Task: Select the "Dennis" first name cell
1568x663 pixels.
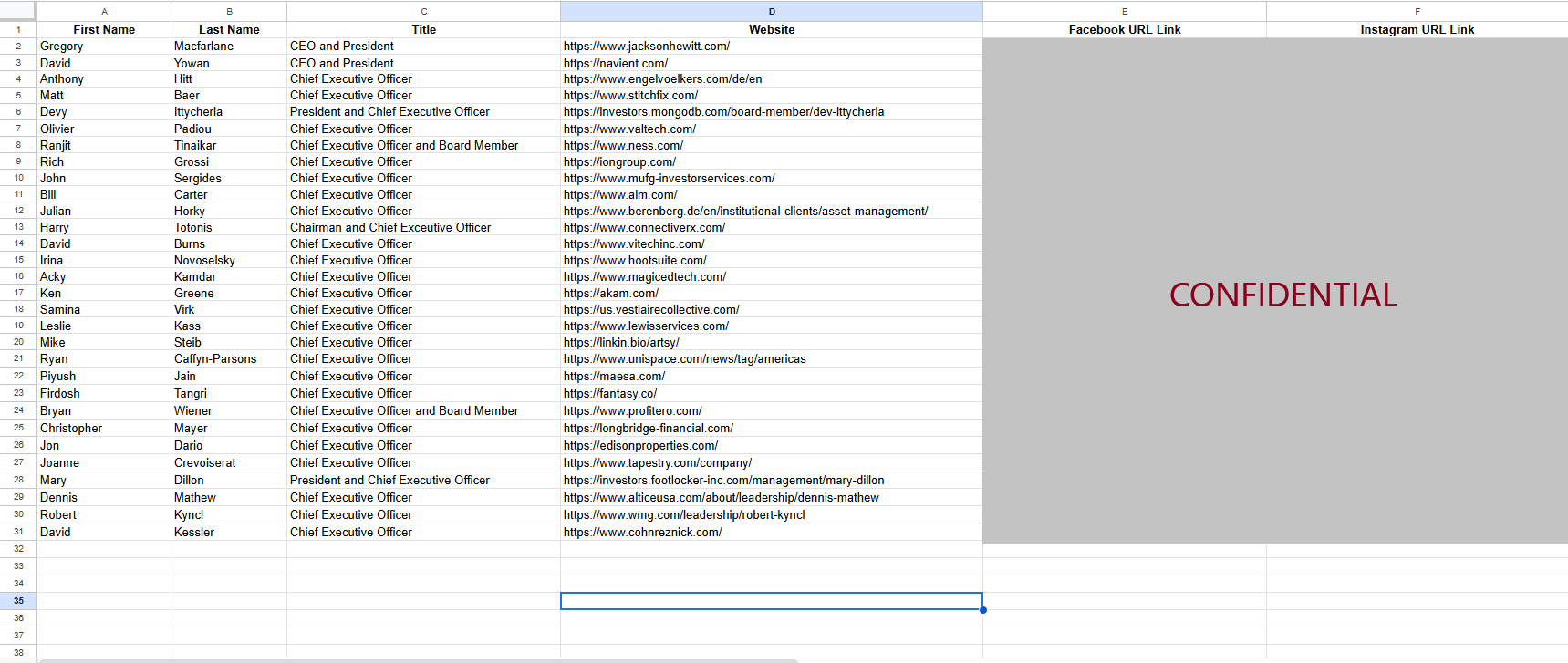Action: pos(104,497)
